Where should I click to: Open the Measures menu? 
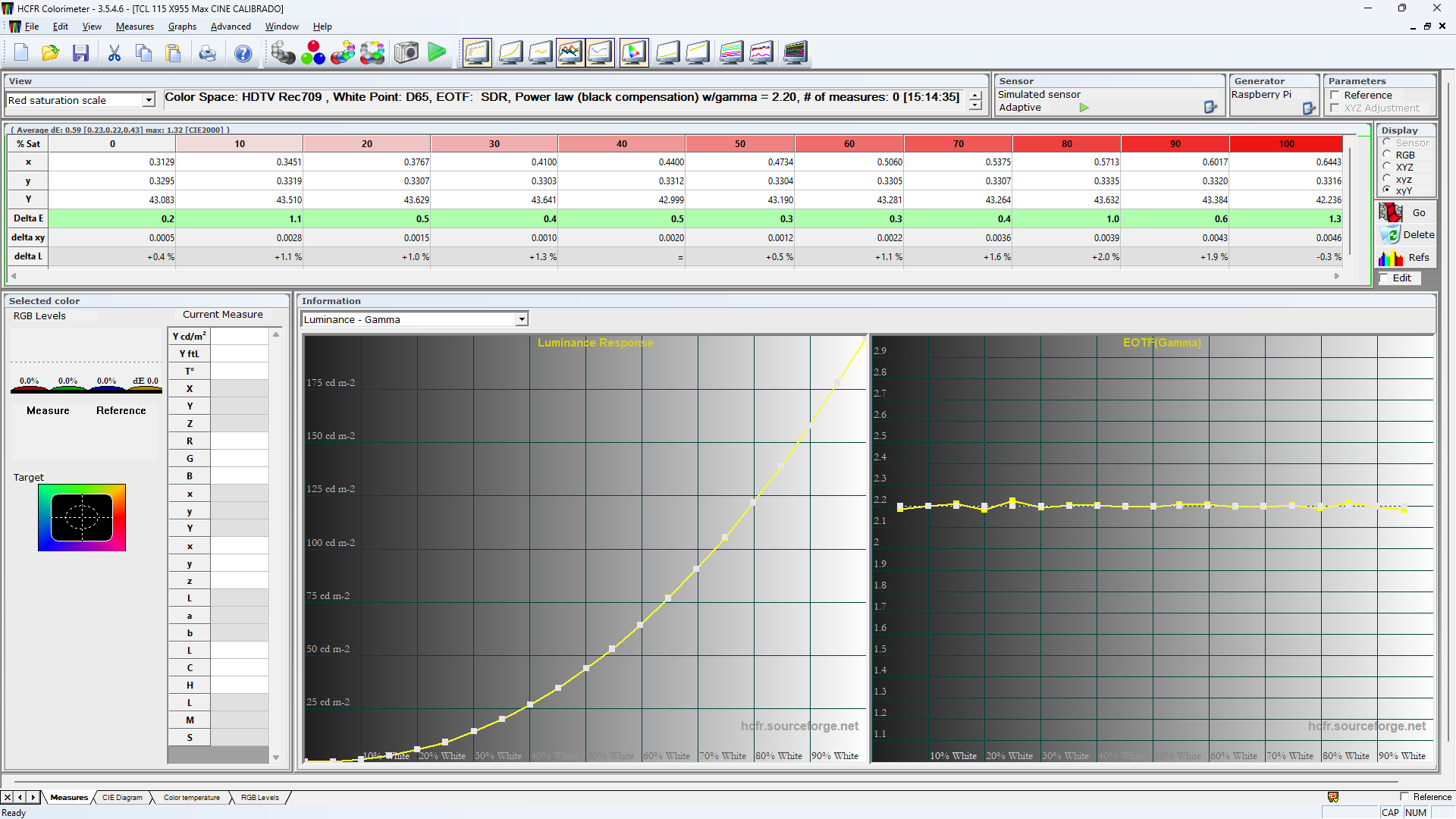pos(134,27)
